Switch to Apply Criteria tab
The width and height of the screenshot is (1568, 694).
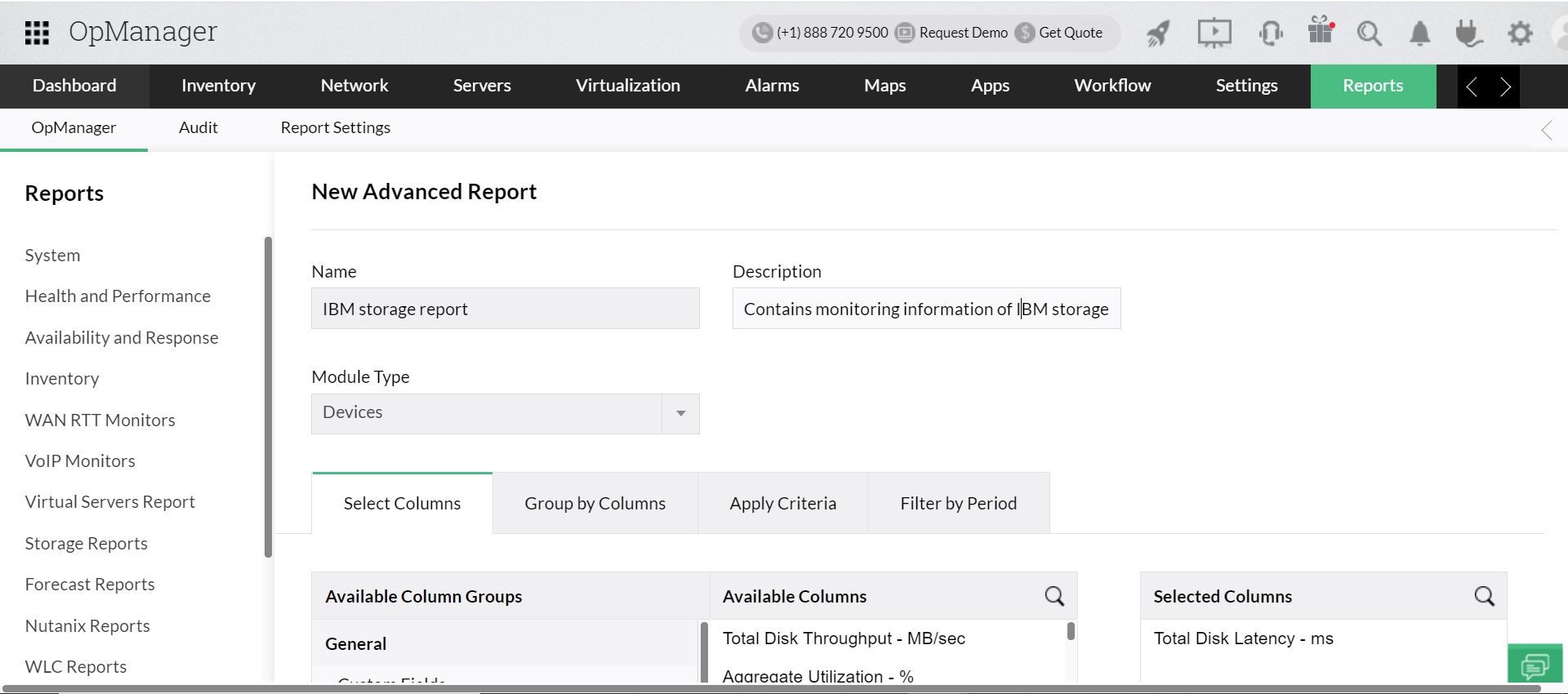point(783,504)
